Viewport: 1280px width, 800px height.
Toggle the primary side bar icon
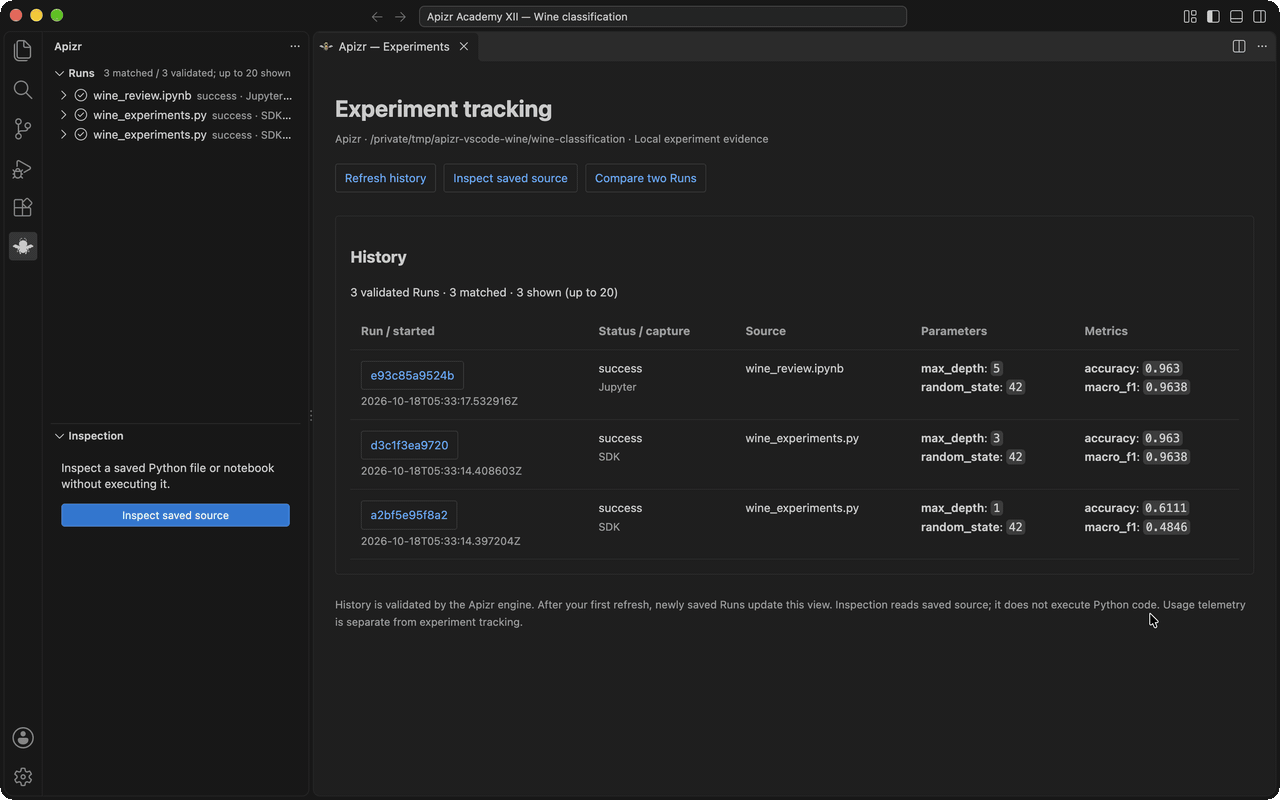[1213, 17]
